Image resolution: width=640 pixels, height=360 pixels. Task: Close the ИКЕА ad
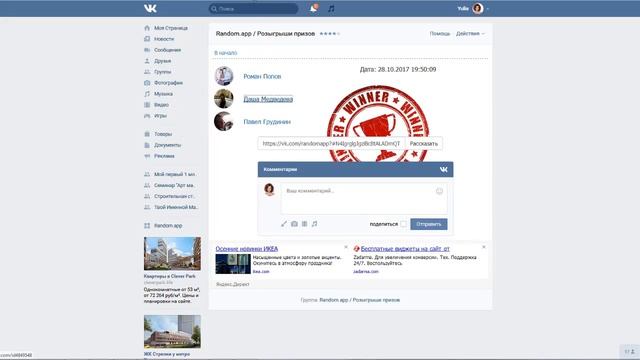coord(346,247)
